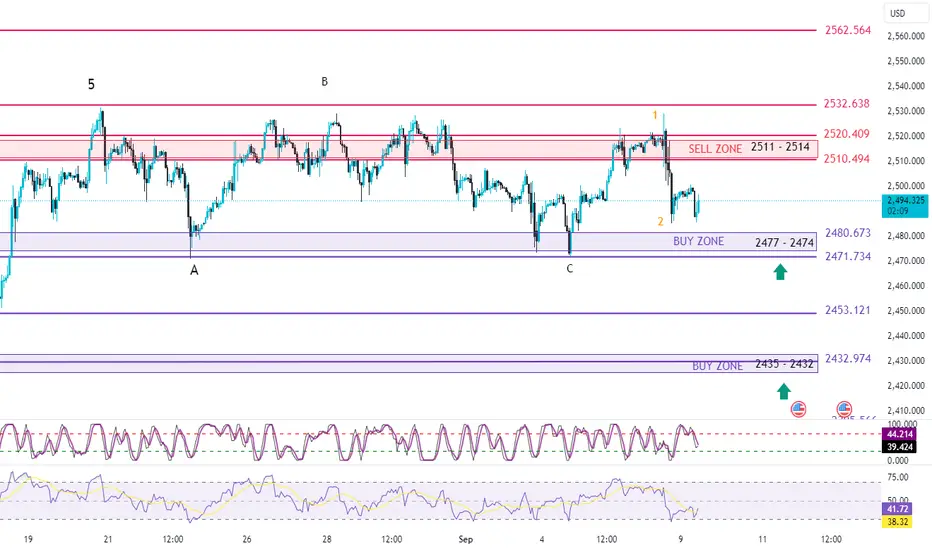Screen dimensions: 932x550
Task: Click the 2,420.000 tick on the price axis
Action: (x=906, y=385)
